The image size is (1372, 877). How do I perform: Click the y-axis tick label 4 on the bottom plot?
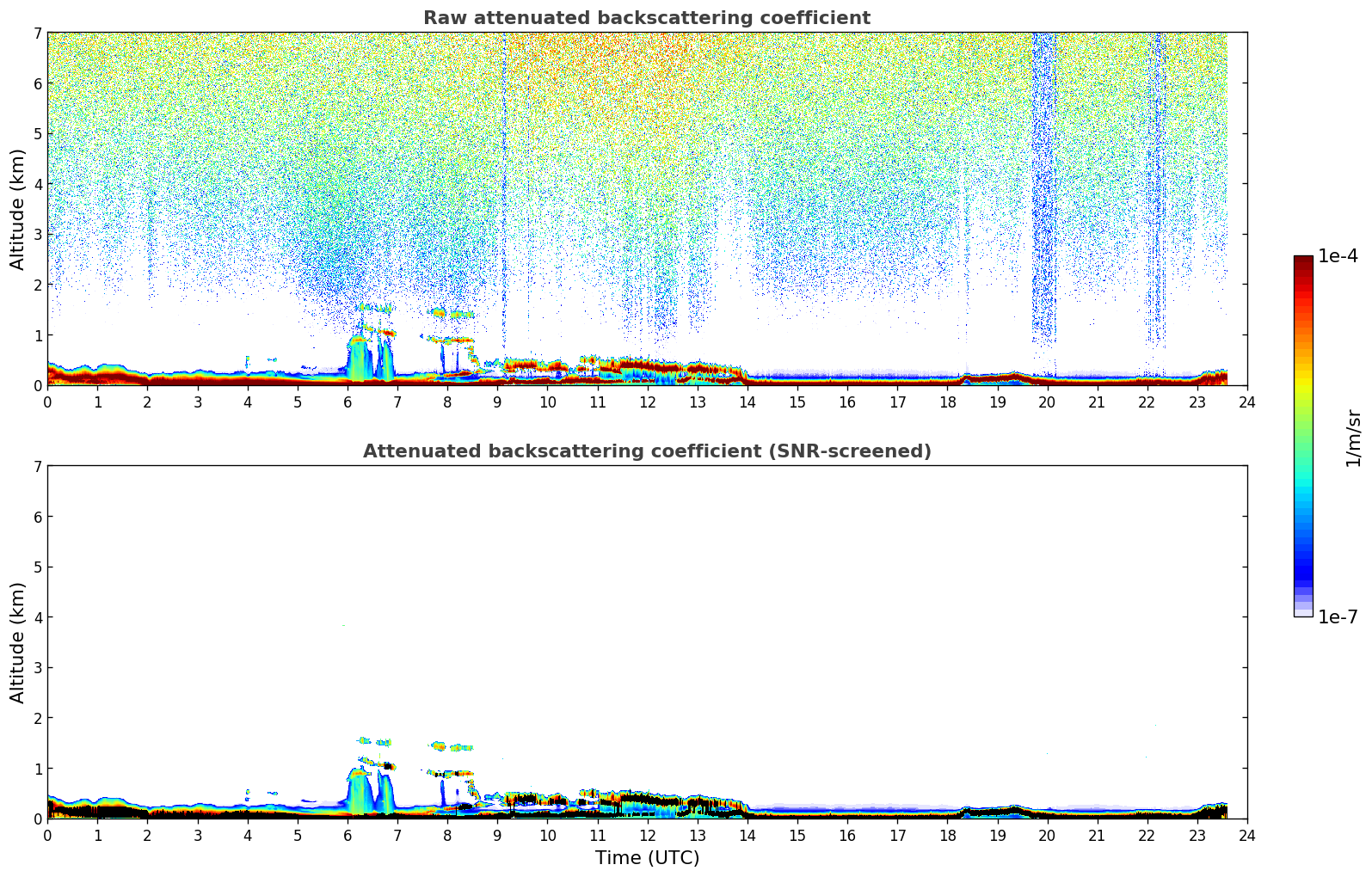click(x=37, y=617)
